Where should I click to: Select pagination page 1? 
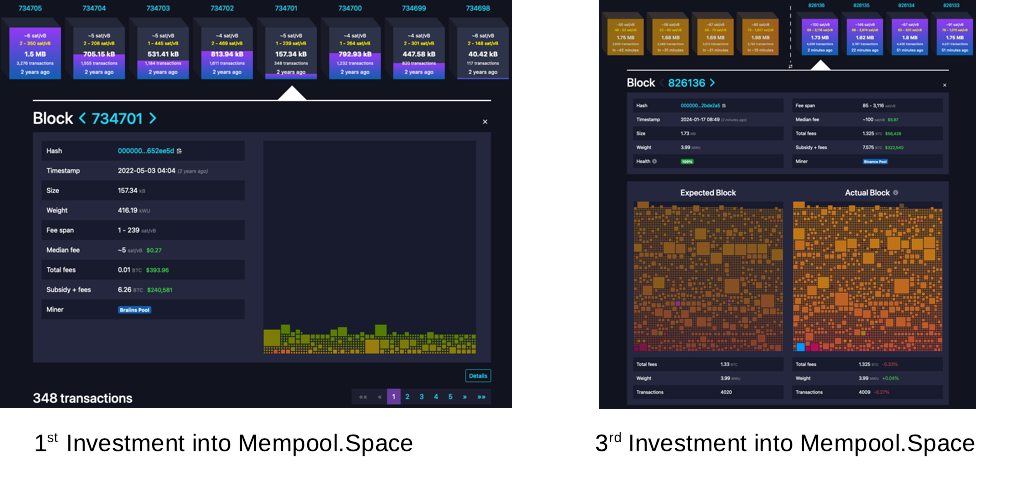[394, 397]
